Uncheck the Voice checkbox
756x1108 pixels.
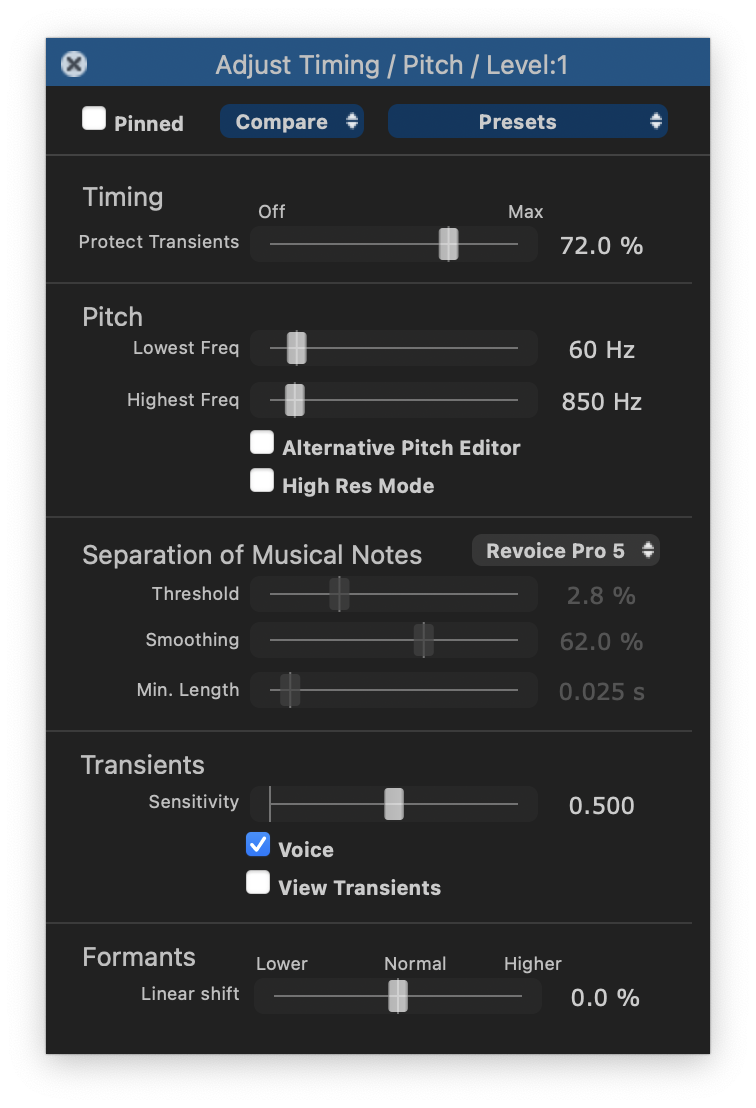(x=258, y=846)
